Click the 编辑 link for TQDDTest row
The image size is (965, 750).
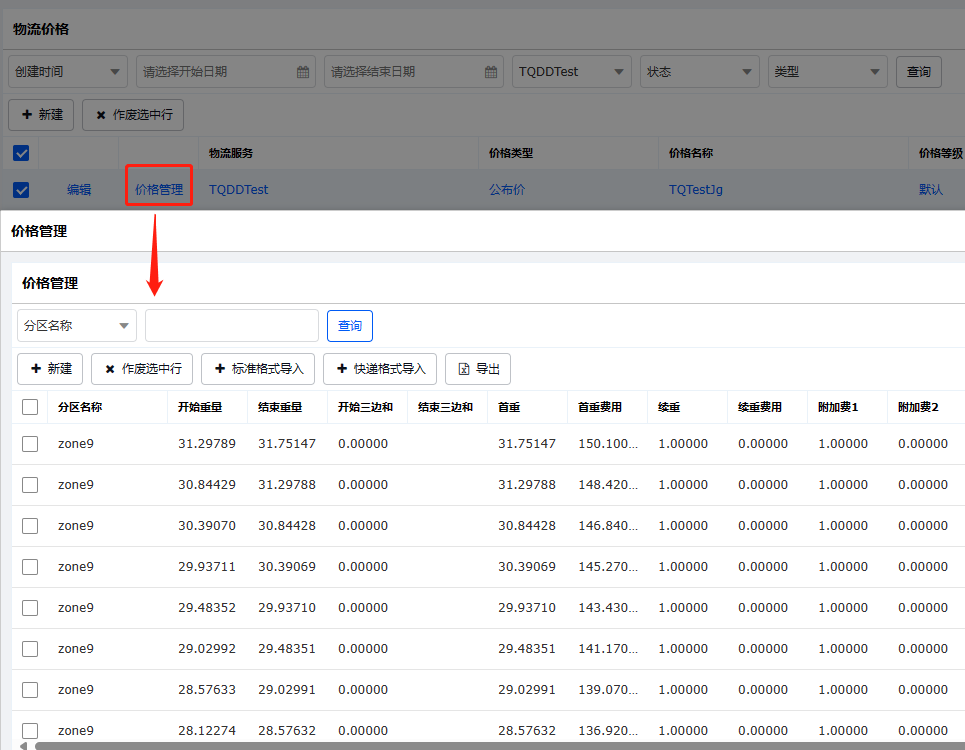pos(79,189)
